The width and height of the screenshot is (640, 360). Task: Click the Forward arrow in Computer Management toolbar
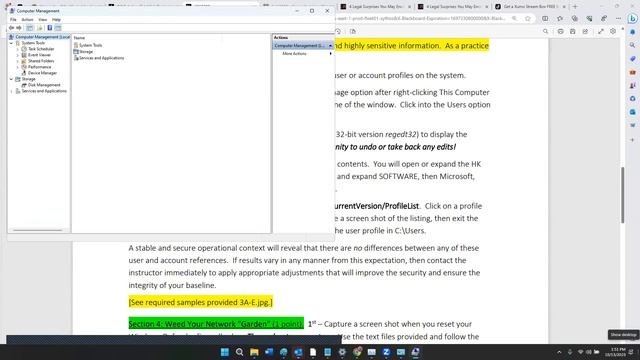click(x=19, y=28)
